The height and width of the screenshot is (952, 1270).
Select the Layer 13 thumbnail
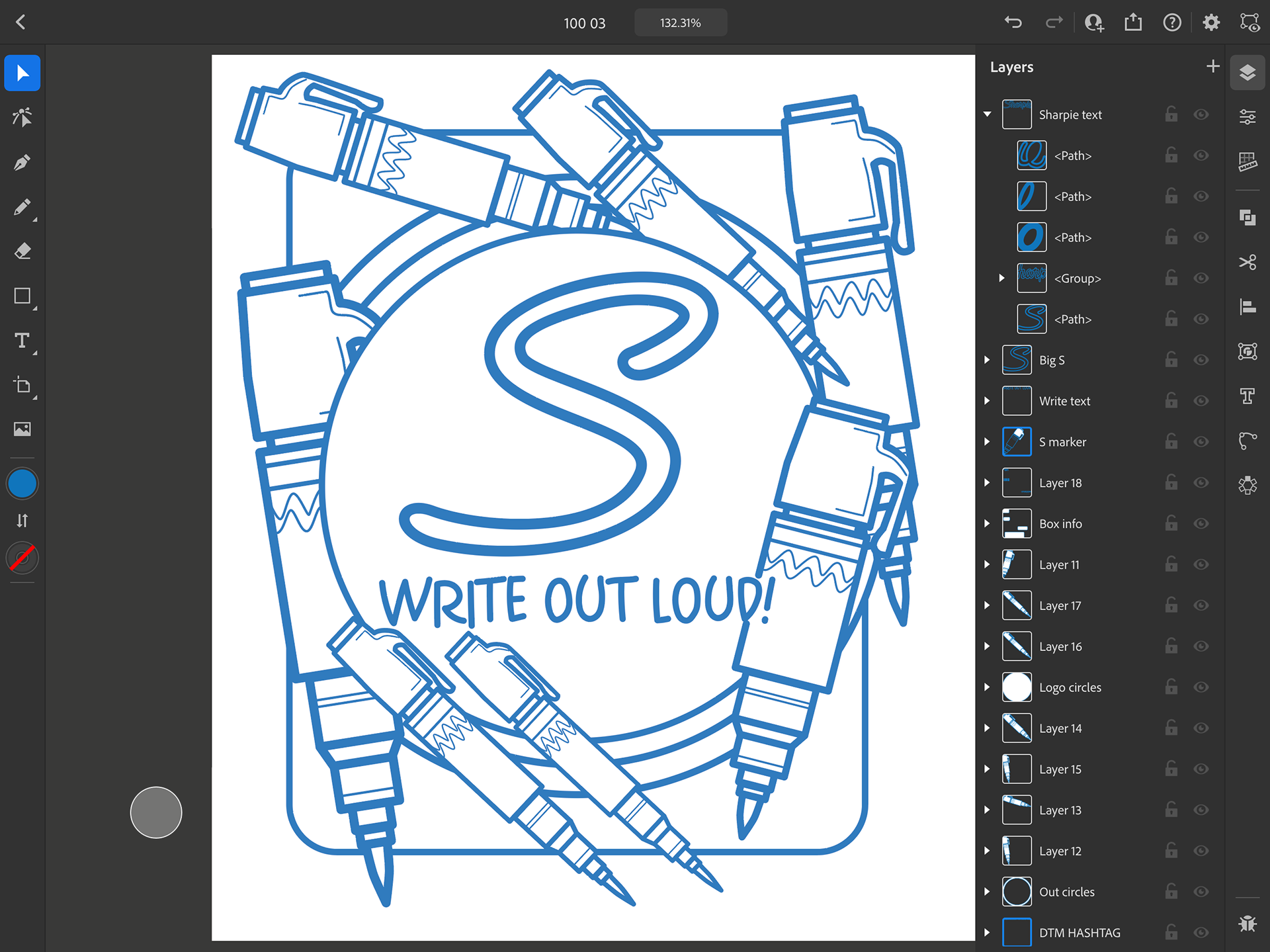click(x=1017, y=810)
